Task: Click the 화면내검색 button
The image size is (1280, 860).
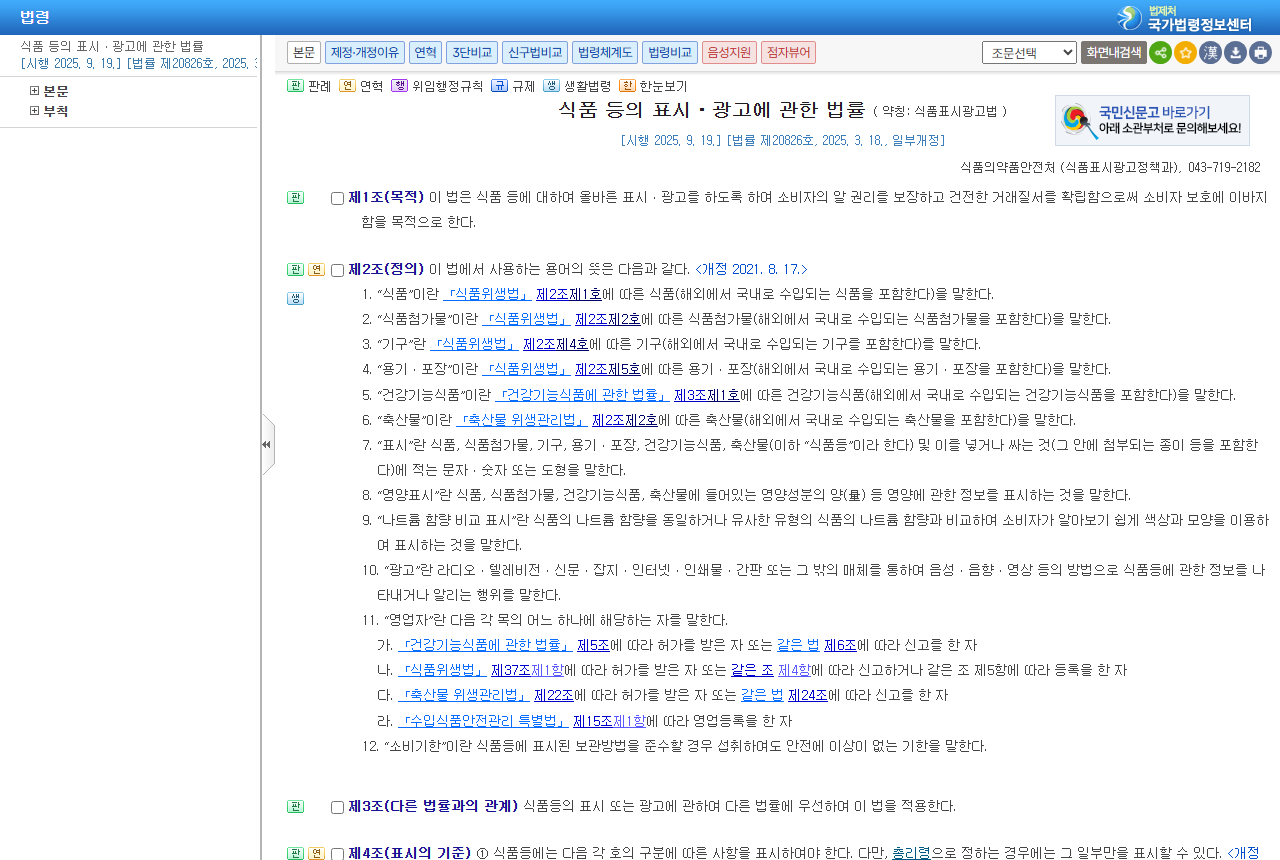Action: coord(1113,52)
